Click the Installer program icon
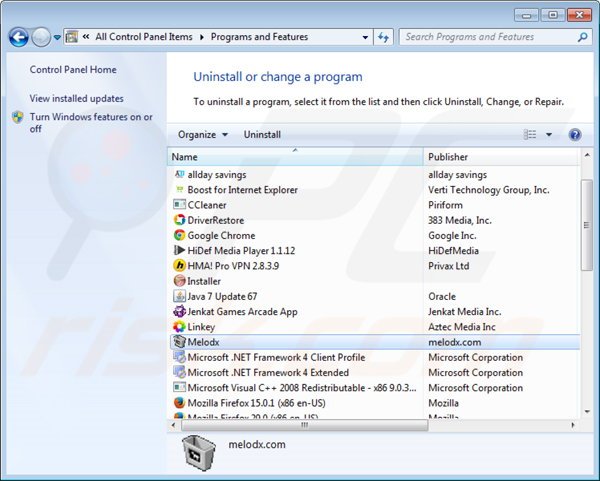Screen dimensions: 600x481 (179, 281)
